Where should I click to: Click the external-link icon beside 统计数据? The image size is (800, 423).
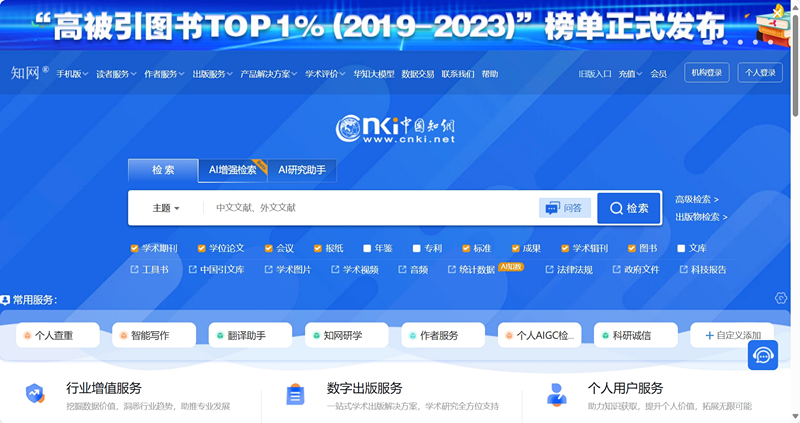(x=452, y=269)
